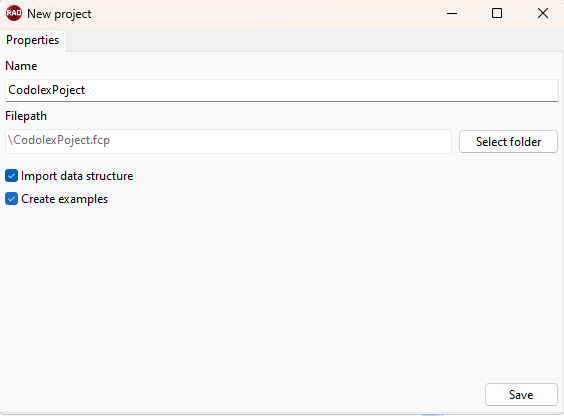The height and width of the screenshot is (416, 564).
Task: Click the grayed Filepath text box
Action: [x=228, y=141]
